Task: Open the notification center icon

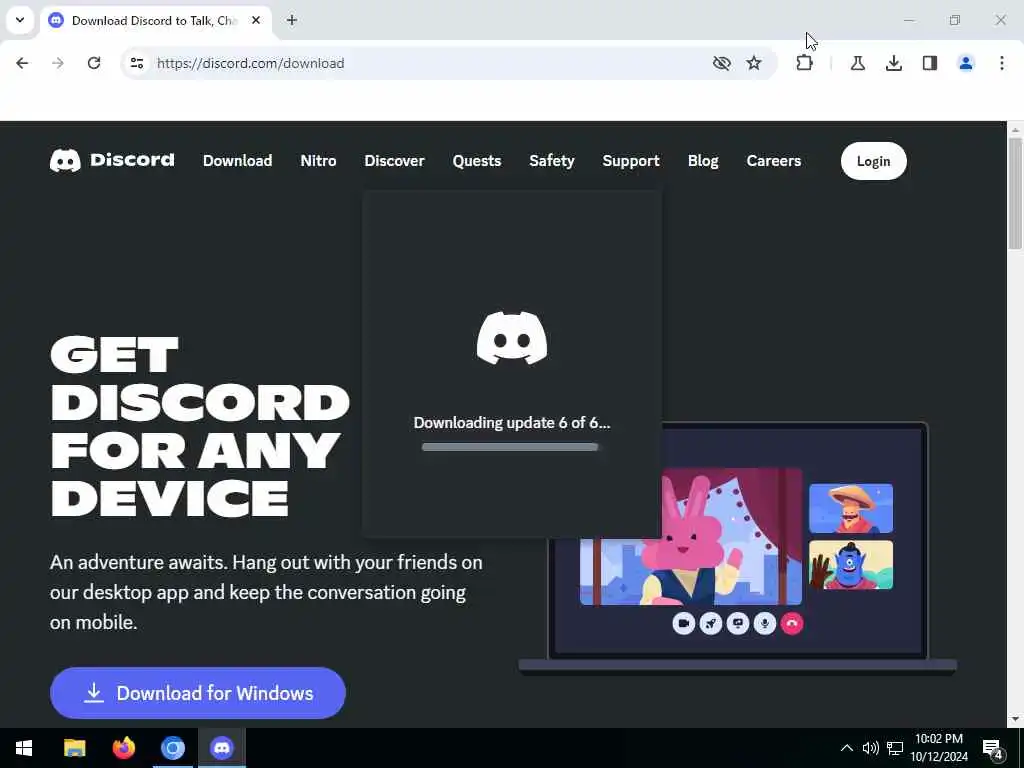Action: 993,750
